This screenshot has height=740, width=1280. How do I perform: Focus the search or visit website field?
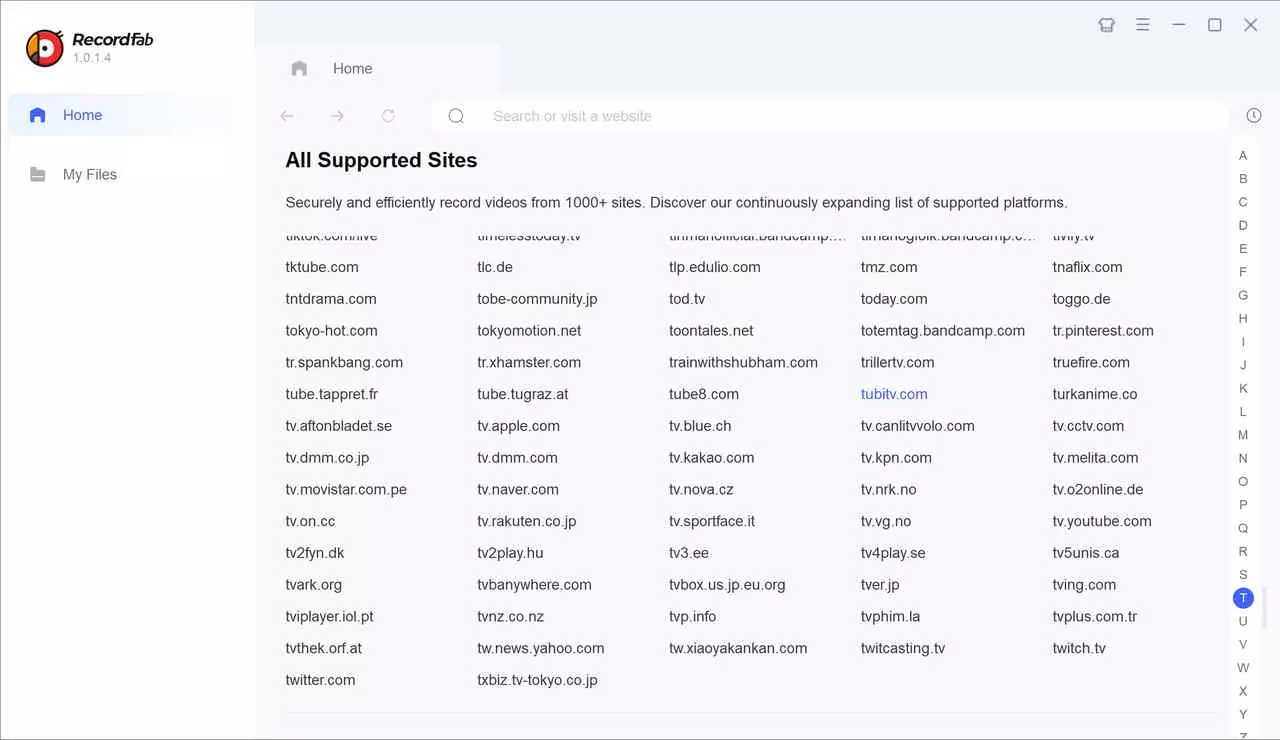pos(830,116)
